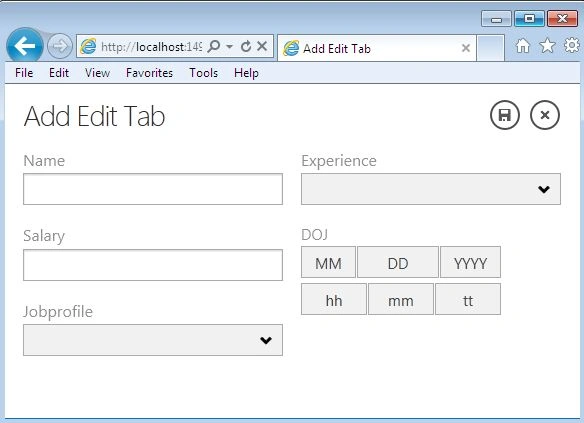Screen dimensions: 584x423
Task: Go back with the browser Back arrow
Action: tap(25, 46)
